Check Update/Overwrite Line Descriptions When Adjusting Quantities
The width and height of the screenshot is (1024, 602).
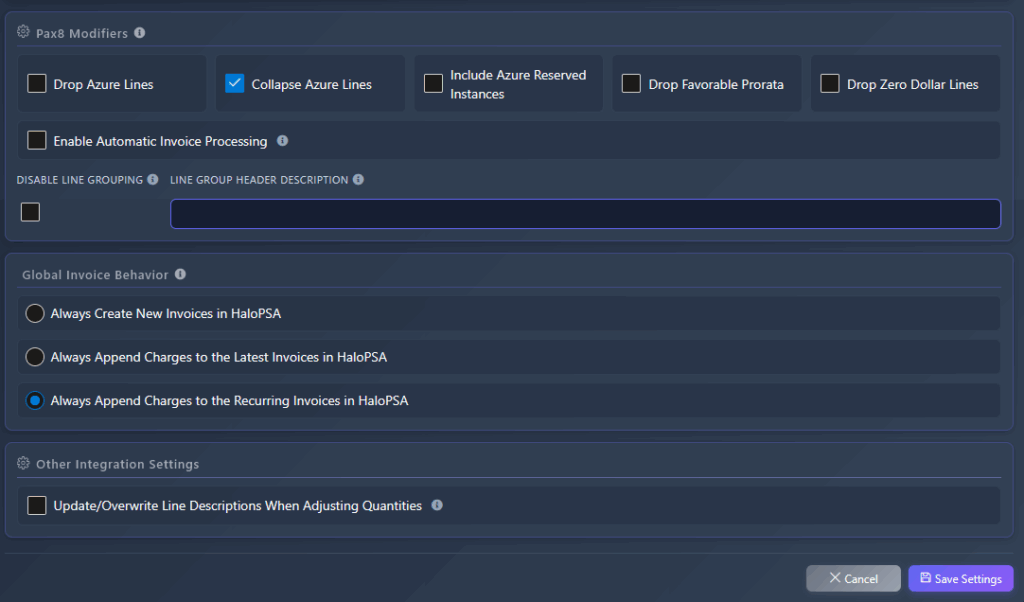[x=37, y=505]
